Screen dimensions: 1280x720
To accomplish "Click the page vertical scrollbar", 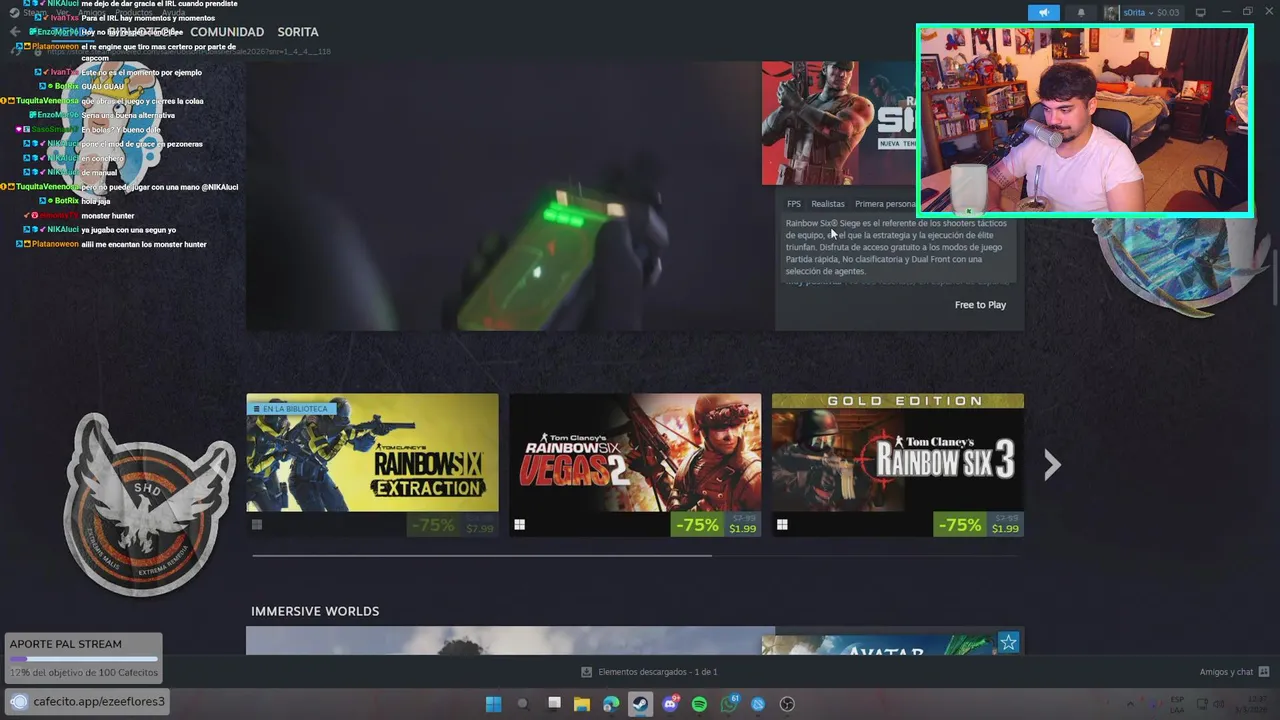I will pyautogui.click(x=1275, y=275).
